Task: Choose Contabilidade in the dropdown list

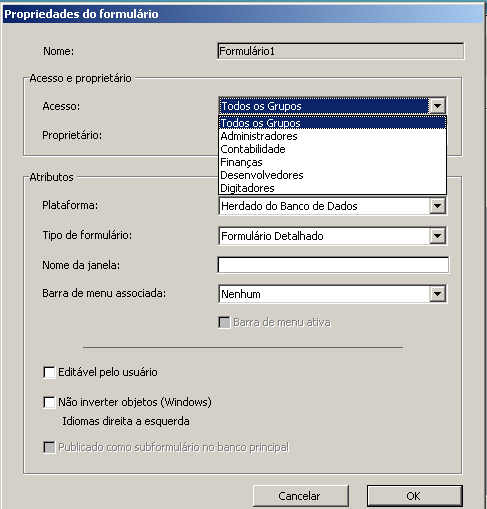Action: (x=332, y=149)
